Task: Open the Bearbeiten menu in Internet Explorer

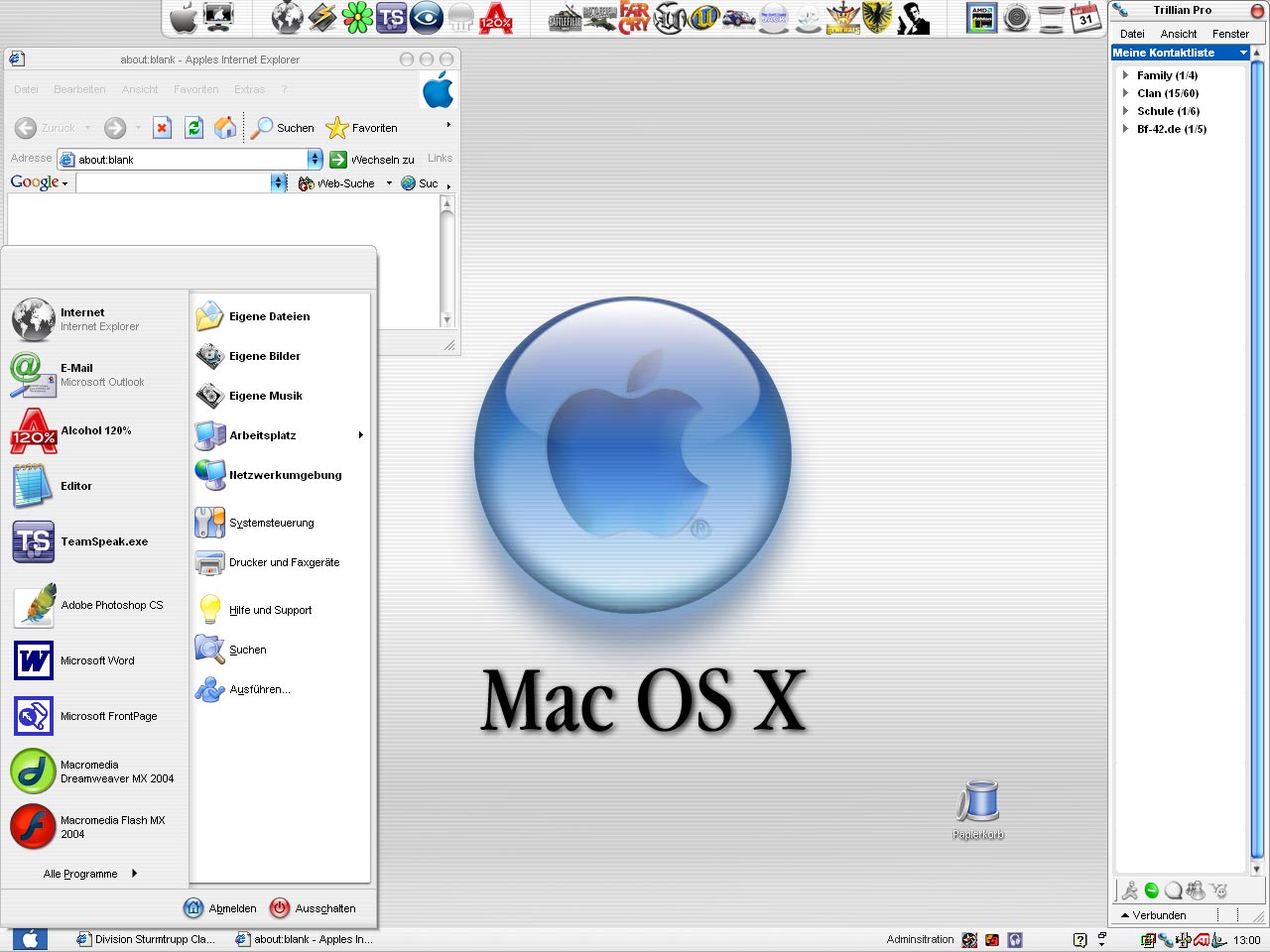Action: [x=79, y=89]
